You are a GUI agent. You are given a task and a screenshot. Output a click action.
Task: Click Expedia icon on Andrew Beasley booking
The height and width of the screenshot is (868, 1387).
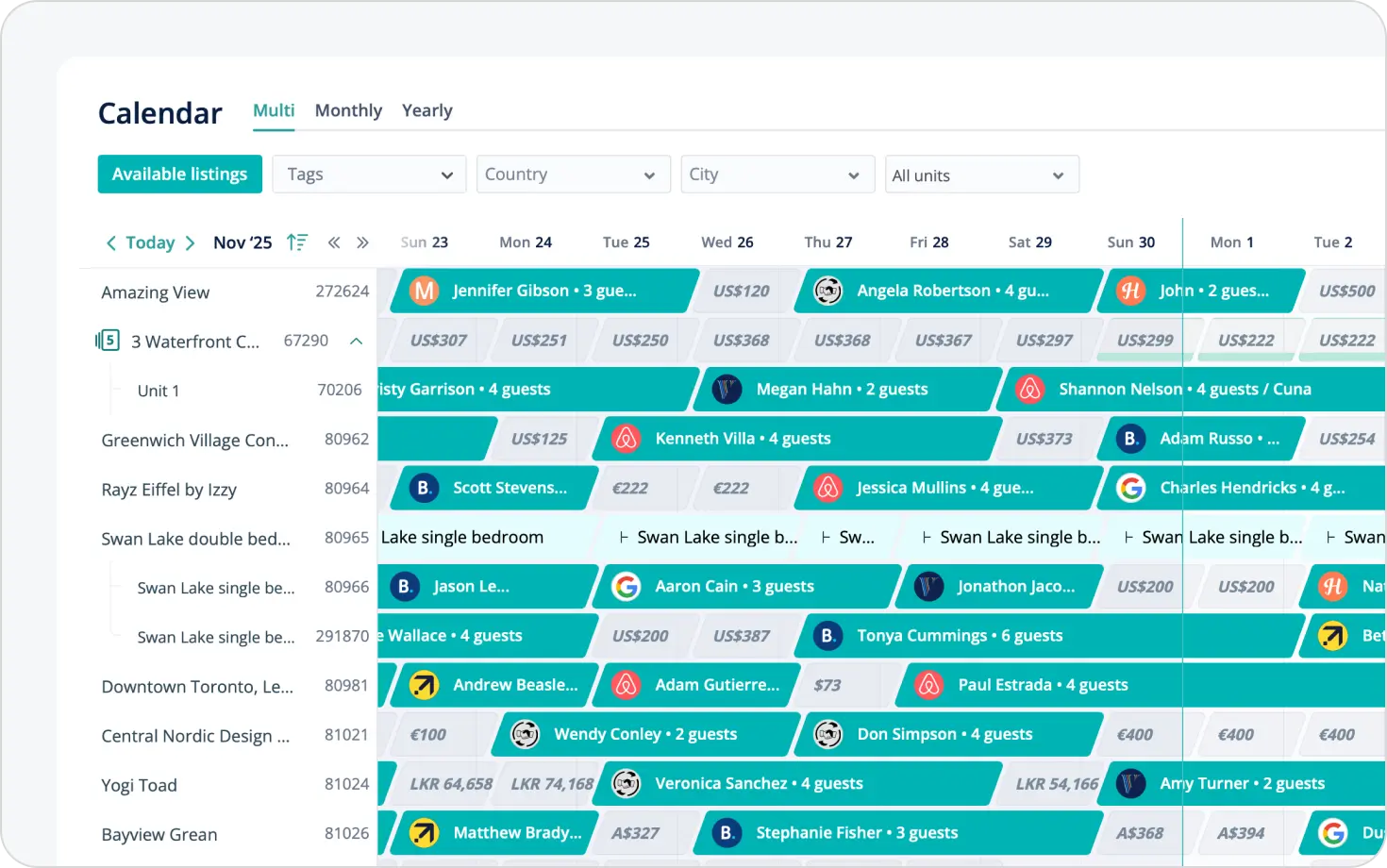point(424,685)
